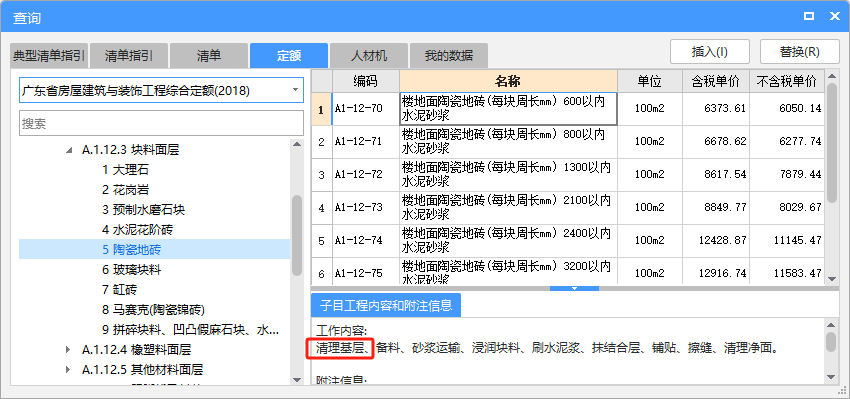Image resolution: width=850 pixels, height=399 pixels.
Task: Click the info panel scrollbar down arrow
Action: pyautogui.click(x=831, y=377)
